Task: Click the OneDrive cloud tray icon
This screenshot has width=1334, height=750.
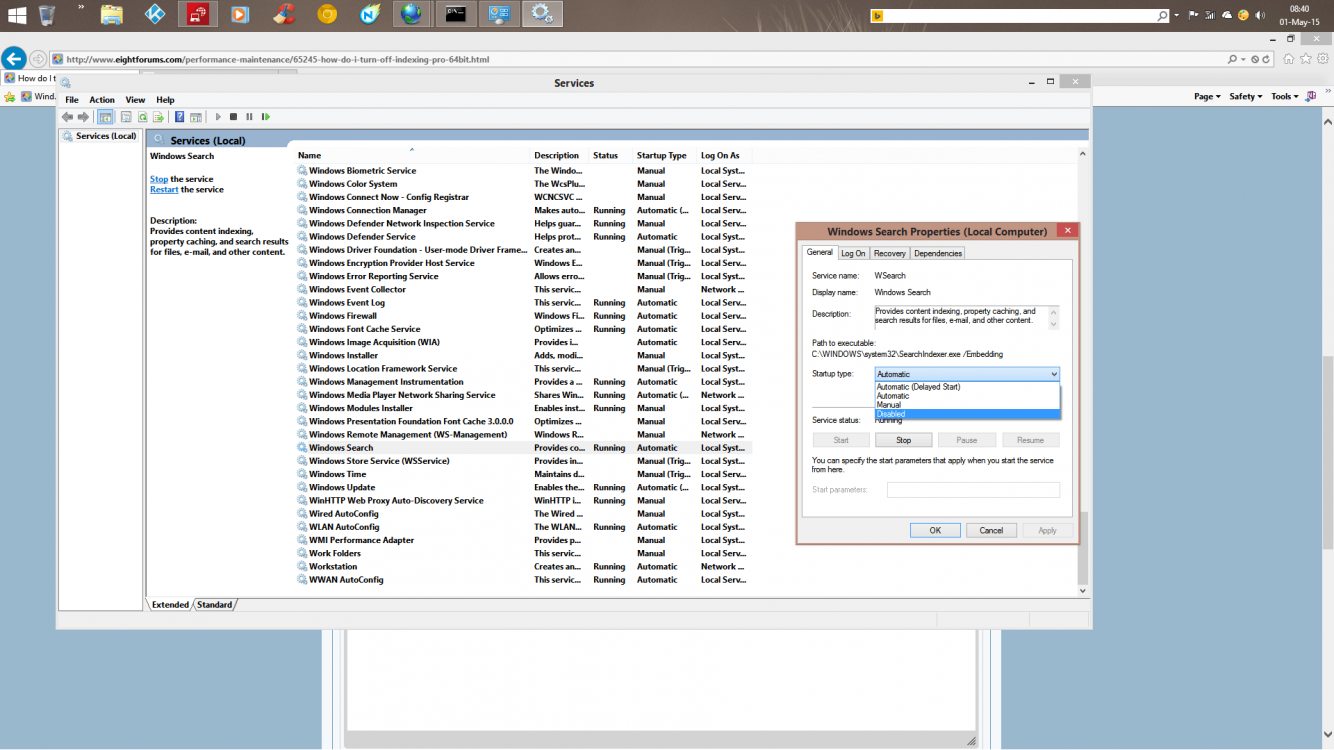Action: pos(1227,15)
